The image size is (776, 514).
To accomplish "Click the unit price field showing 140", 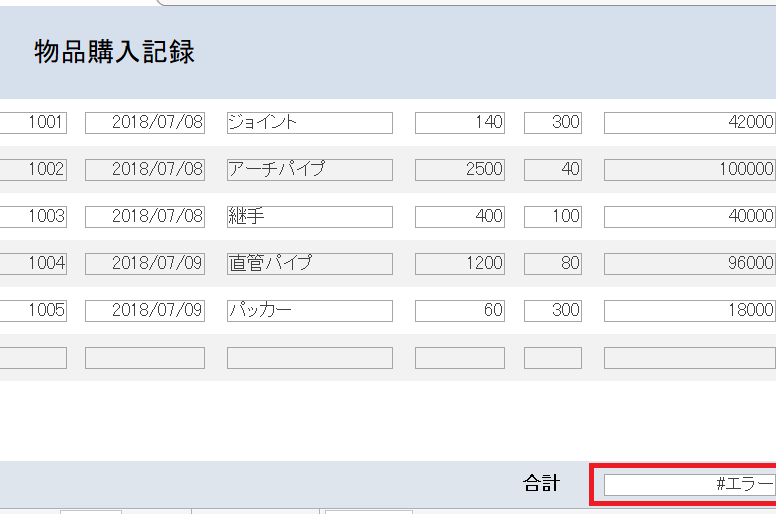I will (459, 123).
